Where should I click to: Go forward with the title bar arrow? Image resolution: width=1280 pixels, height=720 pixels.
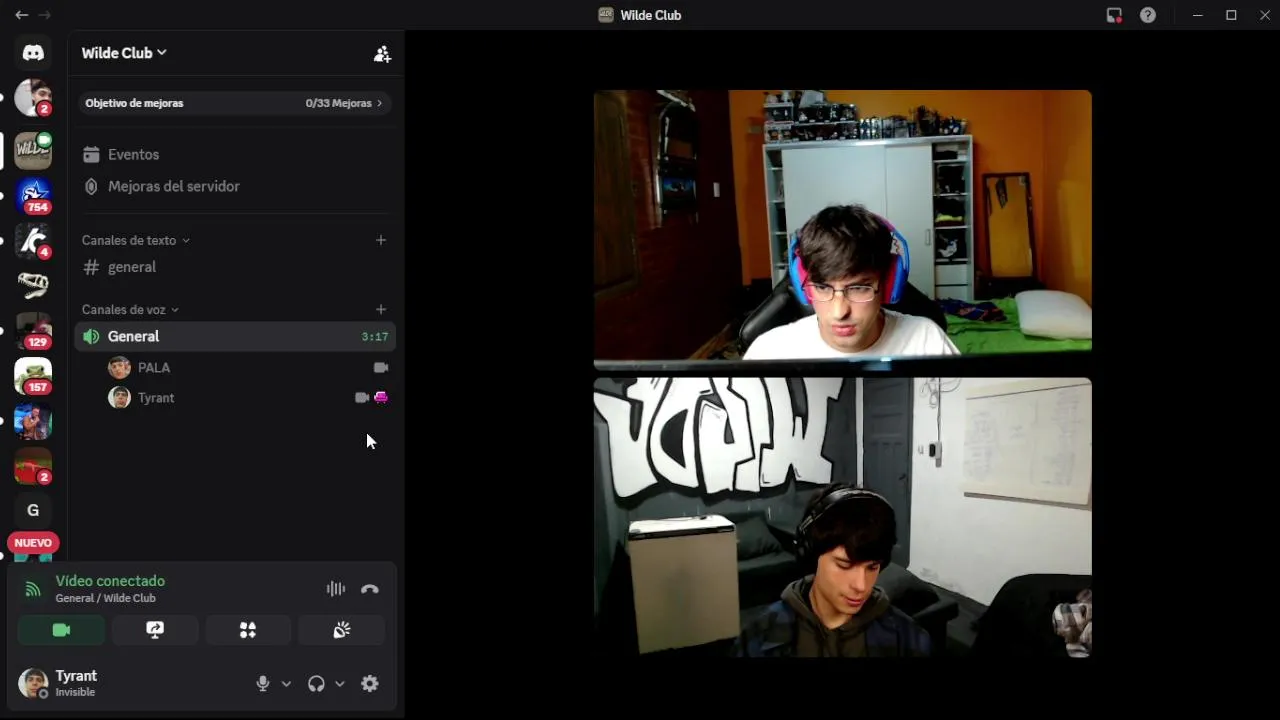(x=44, y=15)
